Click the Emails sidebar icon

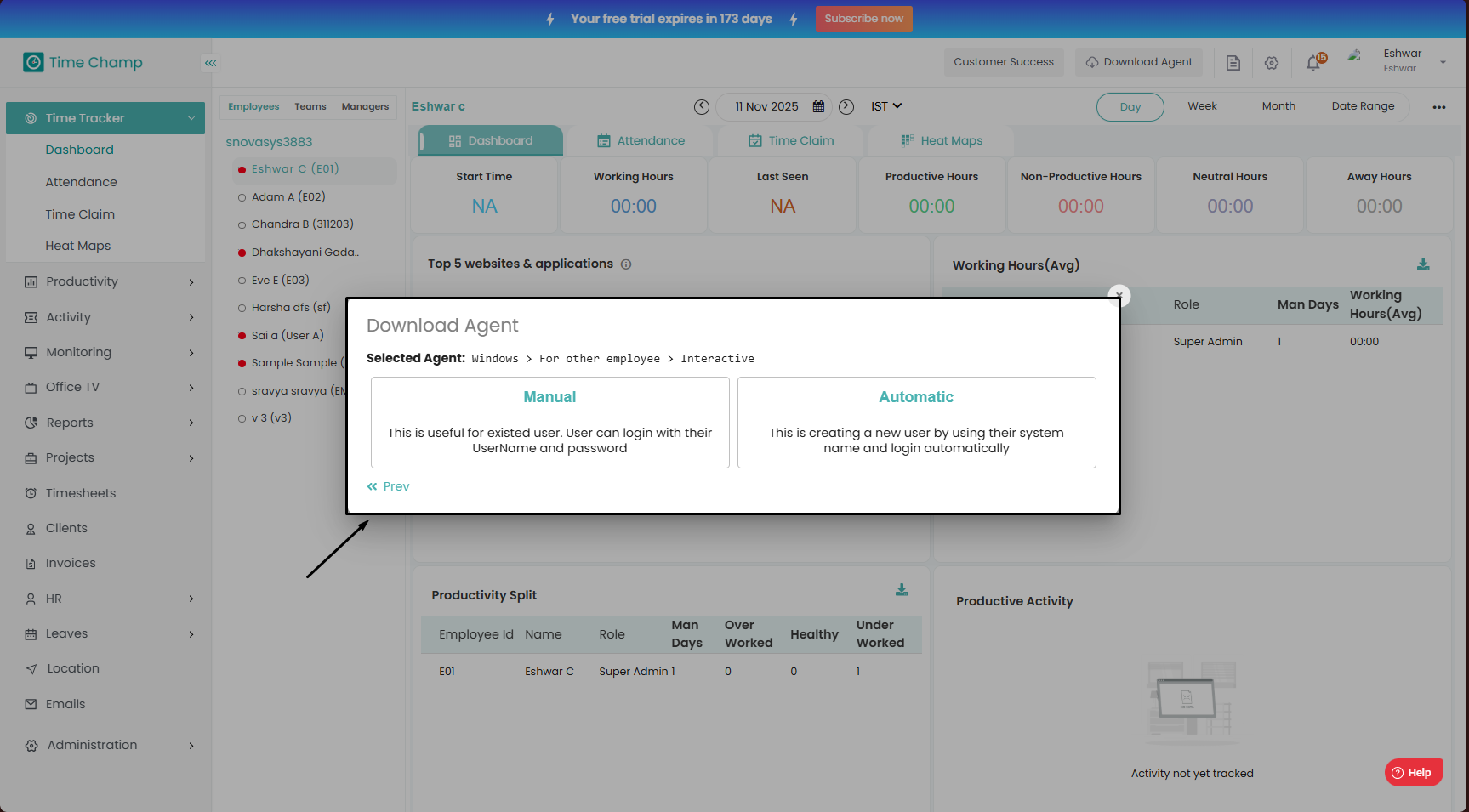pyautogui.click(x=31, y=704)
